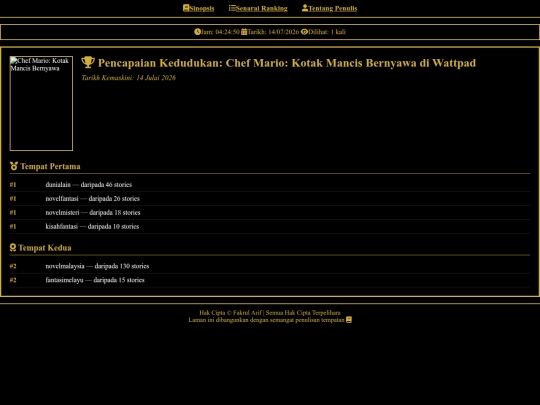Click the list icon beside Senarai Ranking
The image size is (540, 405).
pos(232,8)
